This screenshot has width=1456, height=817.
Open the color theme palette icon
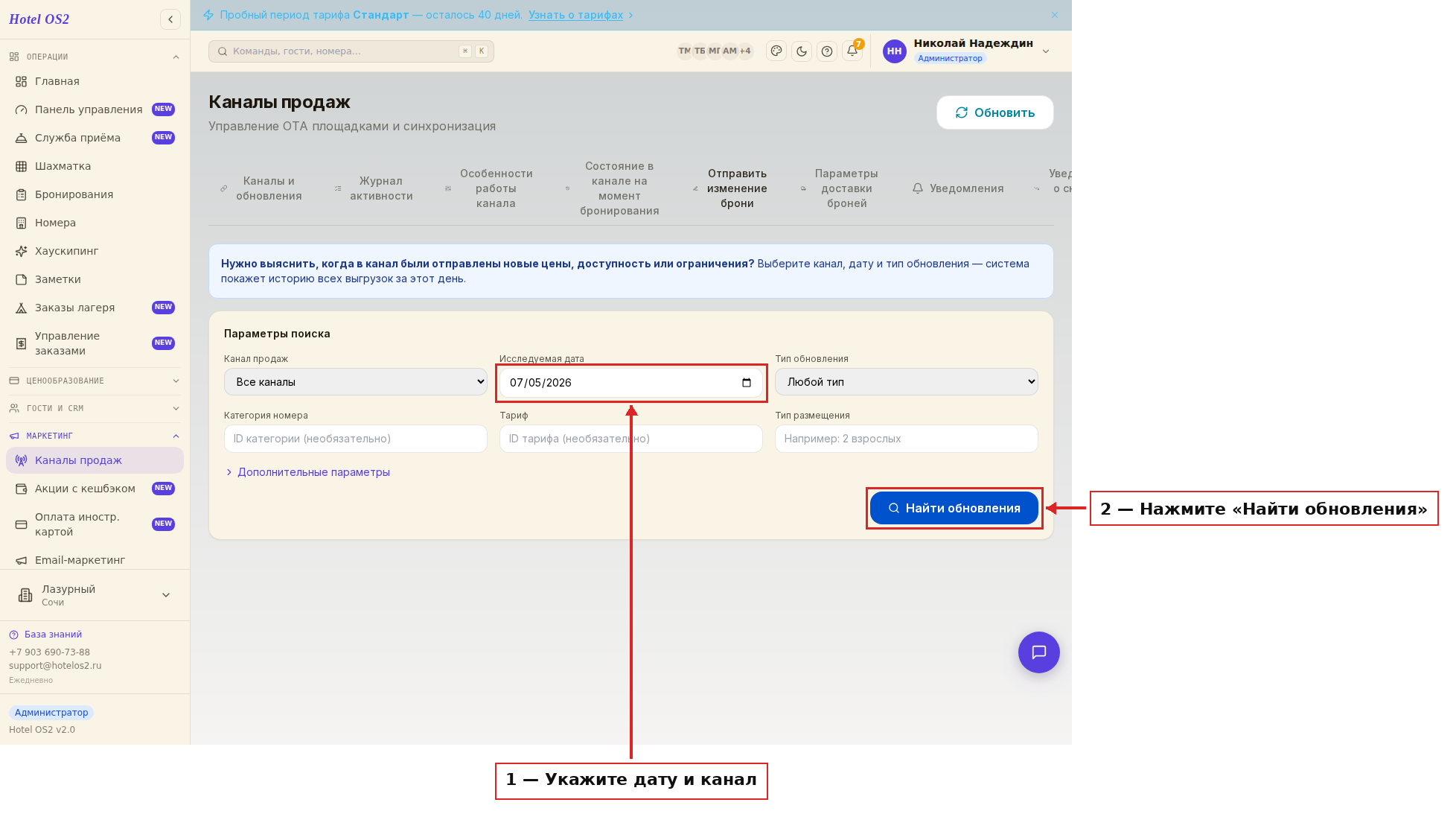[776, 51]
